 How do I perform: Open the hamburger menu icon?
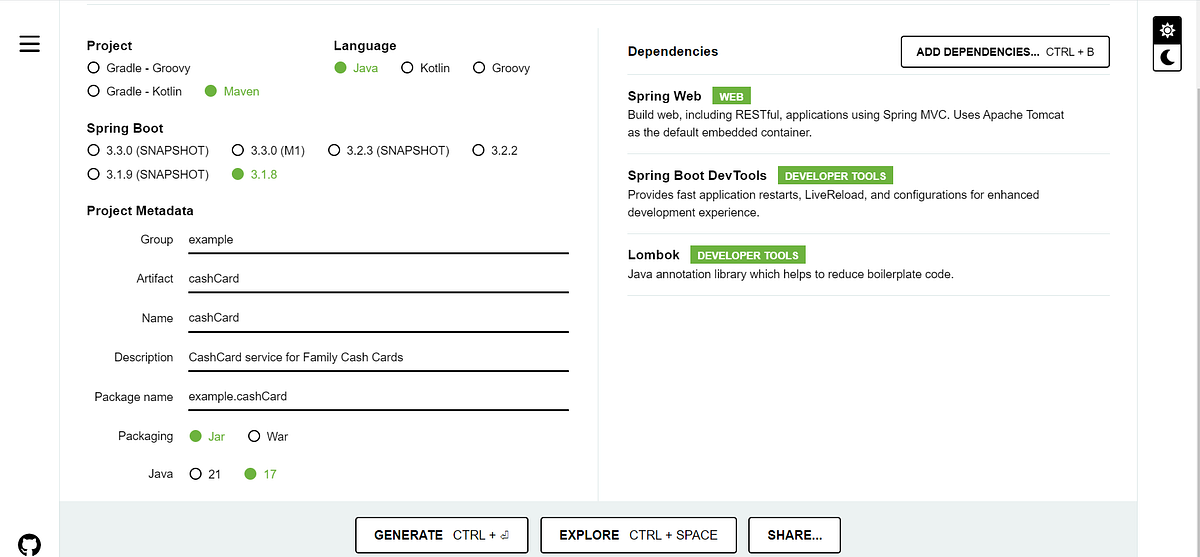pyautogui.click(x=30, y=44)
